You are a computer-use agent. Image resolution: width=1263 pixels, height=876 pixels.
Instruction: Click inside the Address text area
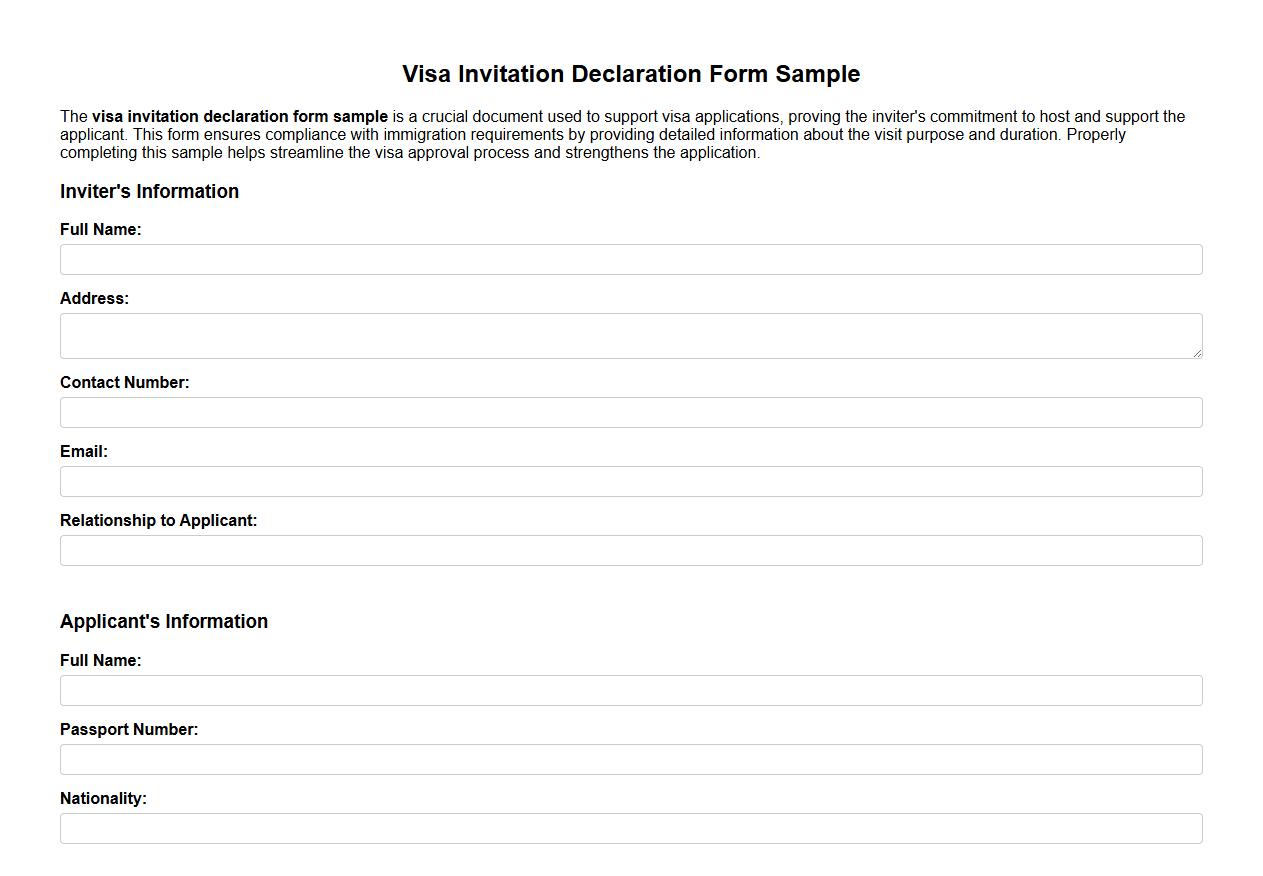(x=631, y=335)
